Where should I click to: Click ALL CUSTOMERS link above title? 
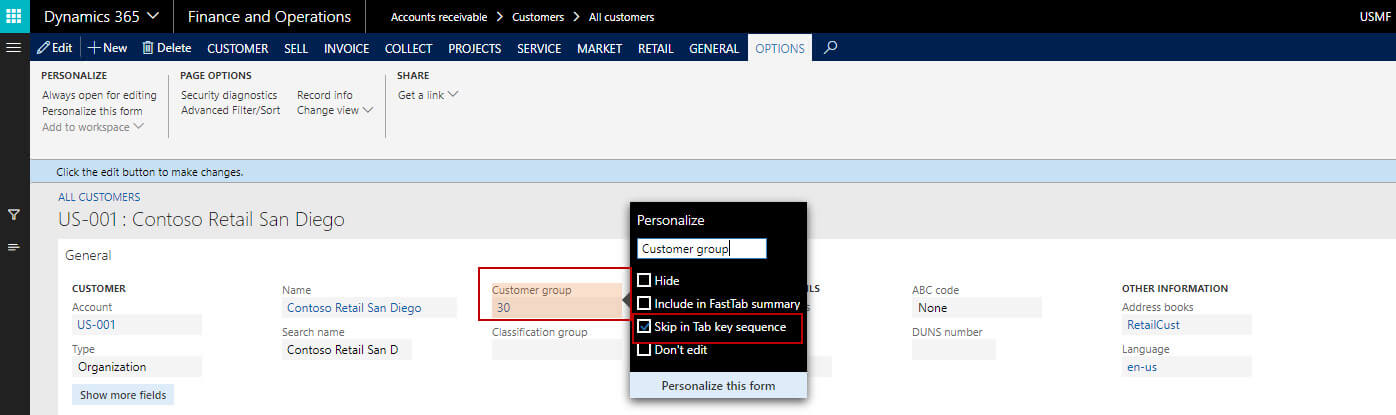coord(99,197)
